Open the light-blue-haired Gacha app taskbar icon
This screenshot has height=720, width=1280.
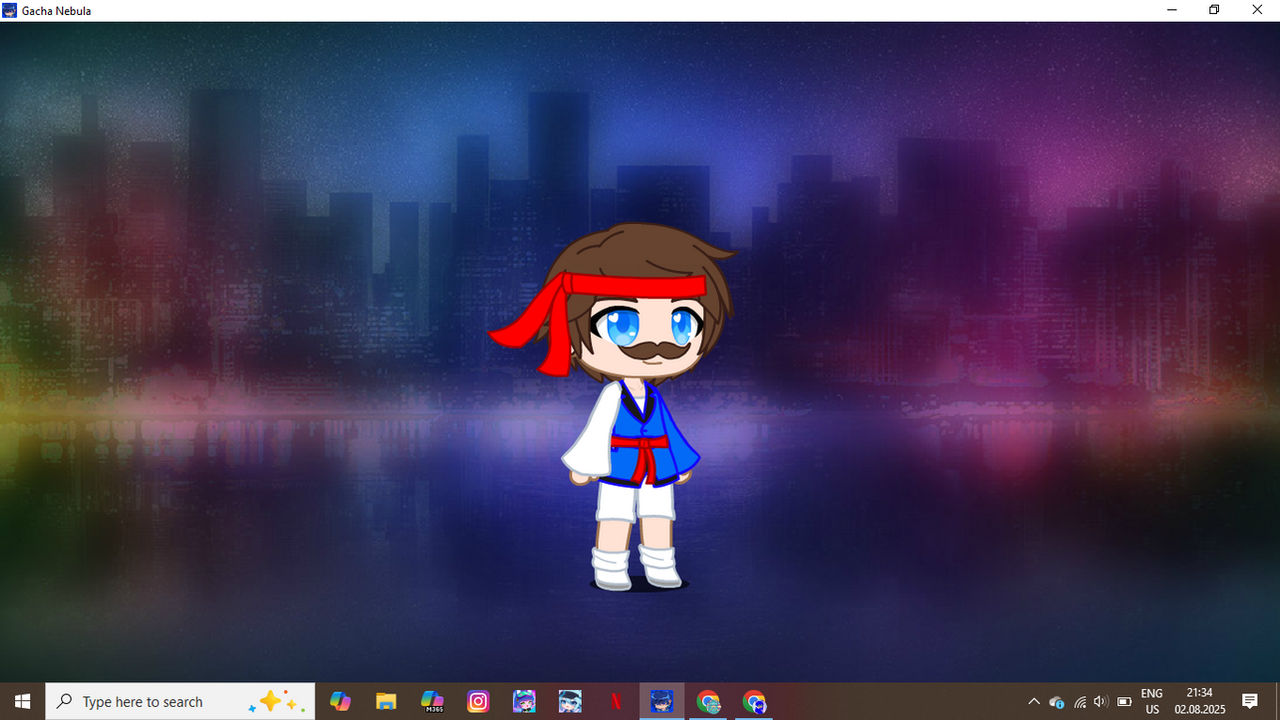point(570,701)
